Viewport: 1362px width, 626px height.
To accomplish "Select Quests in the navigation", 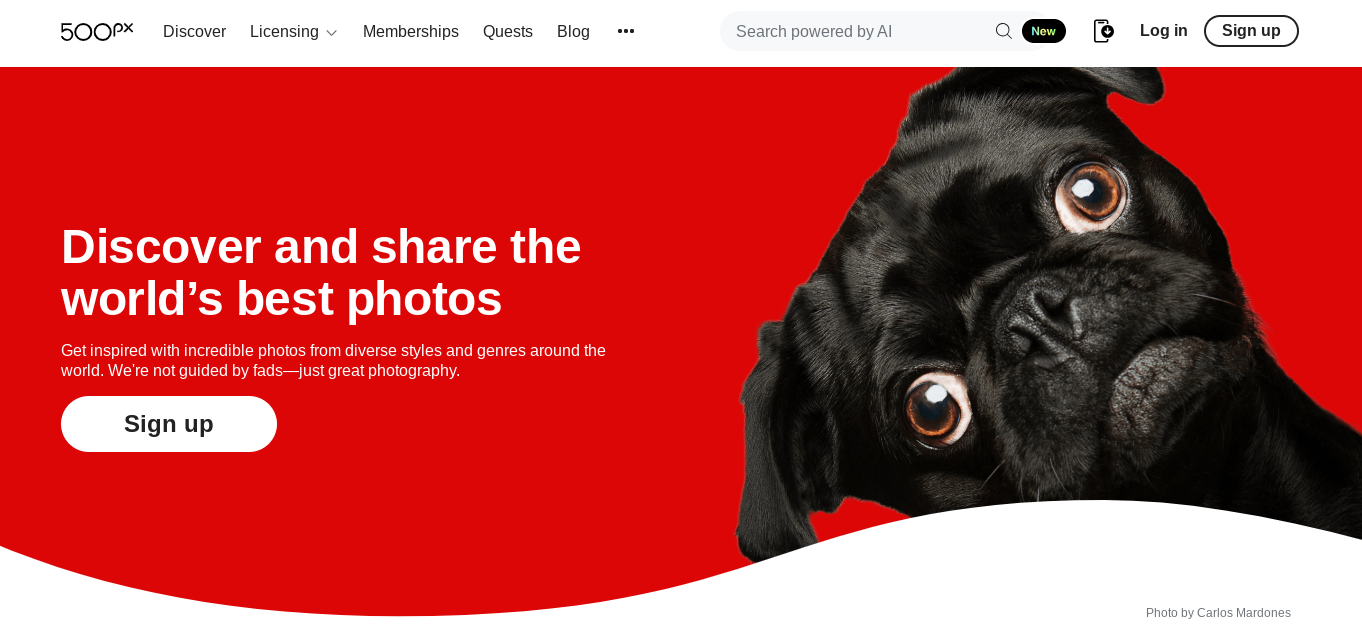I will point(508,31).
